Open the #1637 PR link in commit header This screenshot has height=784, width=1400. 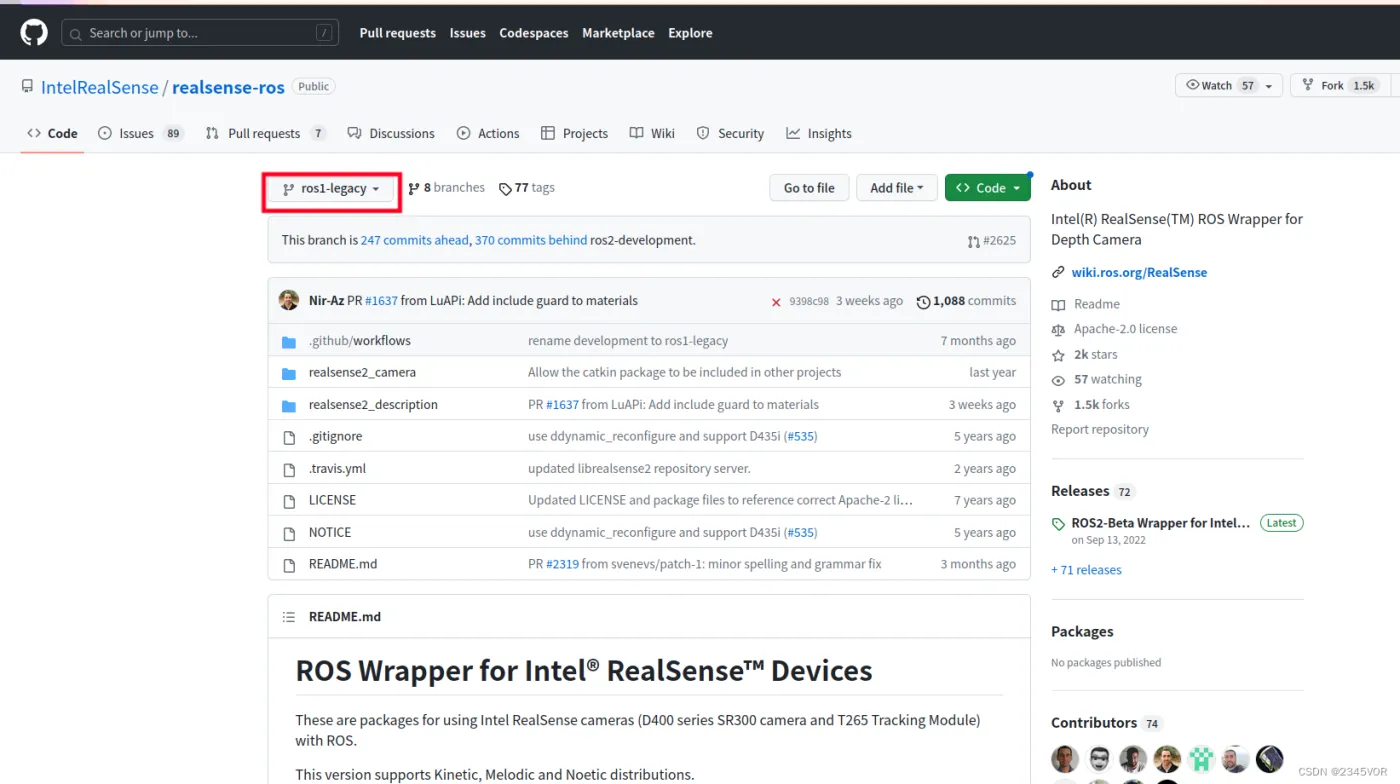pos(381,301)
